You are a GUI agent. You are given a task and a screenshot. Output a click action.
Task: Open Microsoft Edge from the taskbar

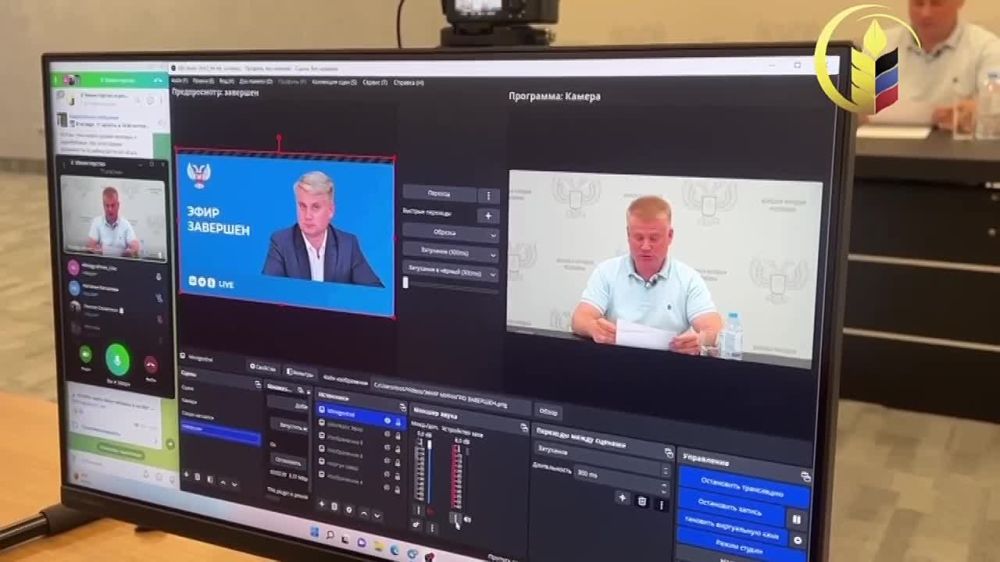click(x=395, y=550)
